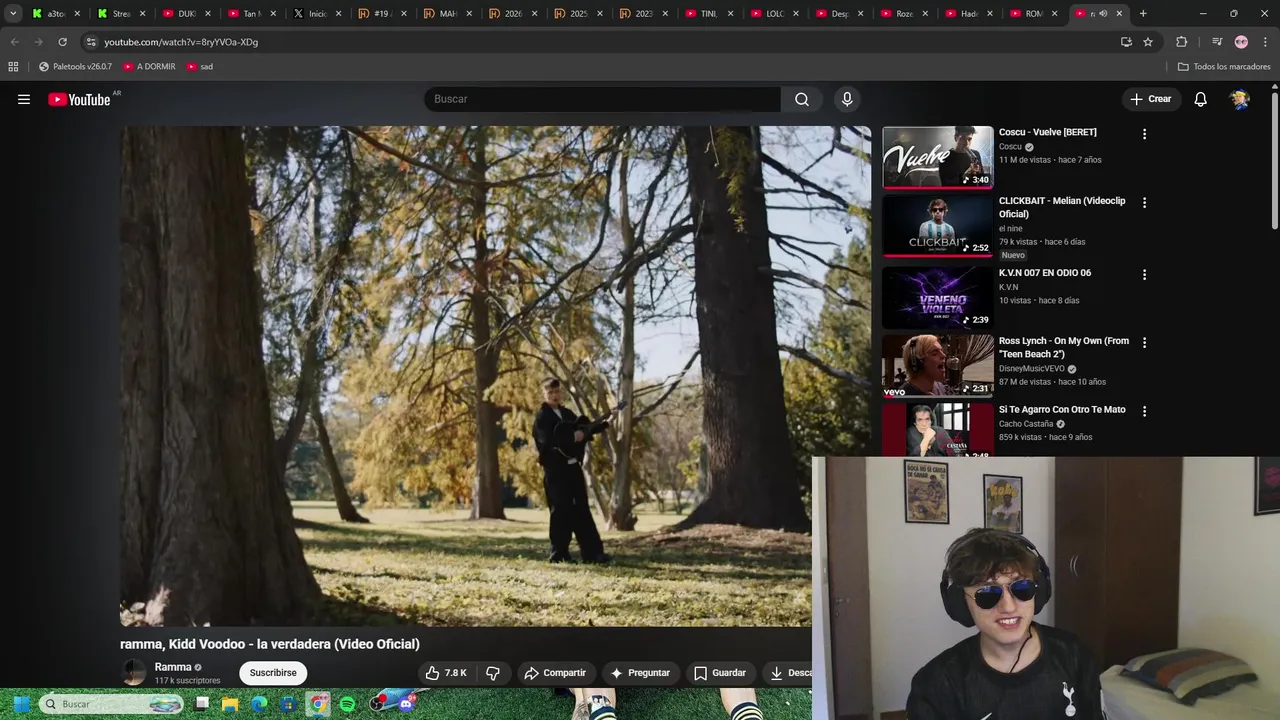Switch to the 'DUK' YouTube tab
The width and height of the screenshot is (1280, 720).
coord(185,14)
